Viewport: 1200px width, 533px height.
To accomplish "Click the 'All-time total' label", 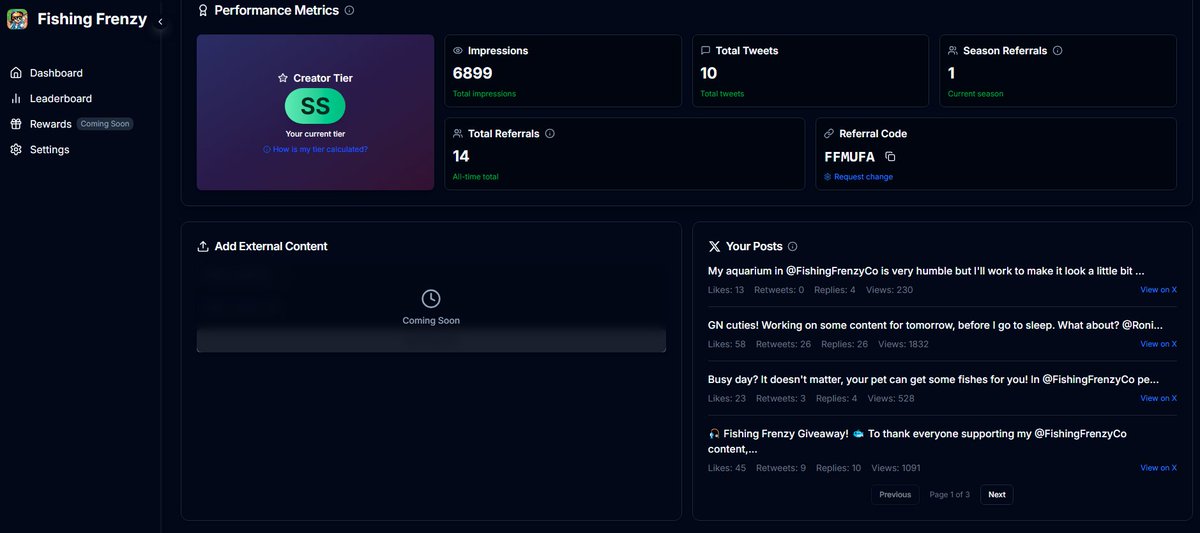I will click(x=476, y=177).
